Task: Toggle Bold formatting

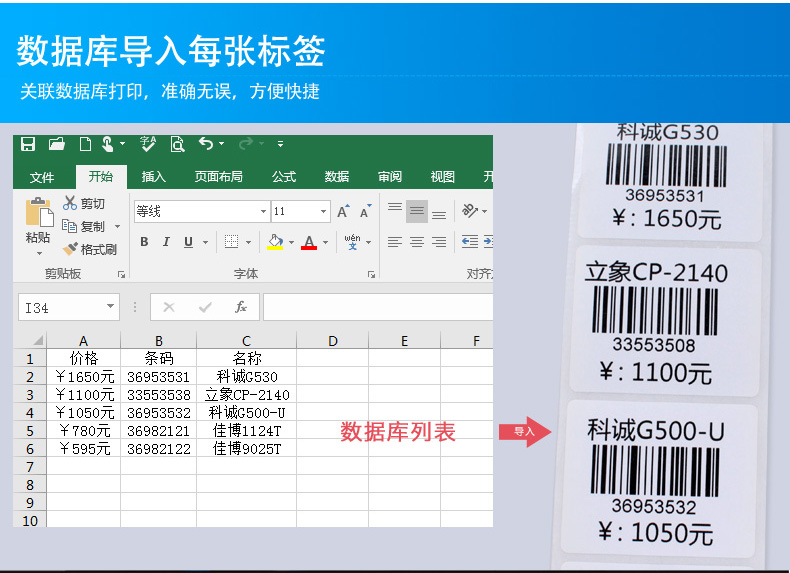Action: coord(144,242)
